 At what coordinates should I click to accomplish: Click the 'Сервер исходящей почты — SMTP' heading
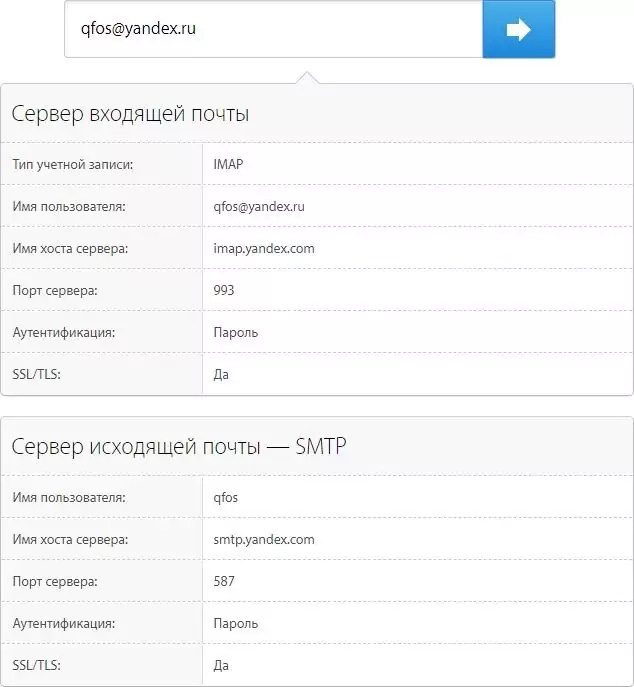point(179,447)
